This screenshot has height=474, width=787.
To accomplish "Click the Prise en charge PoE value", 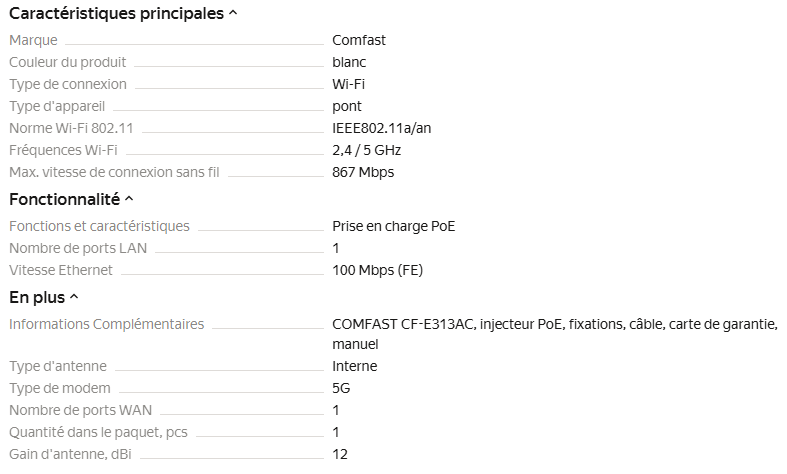I will (393, 226).
